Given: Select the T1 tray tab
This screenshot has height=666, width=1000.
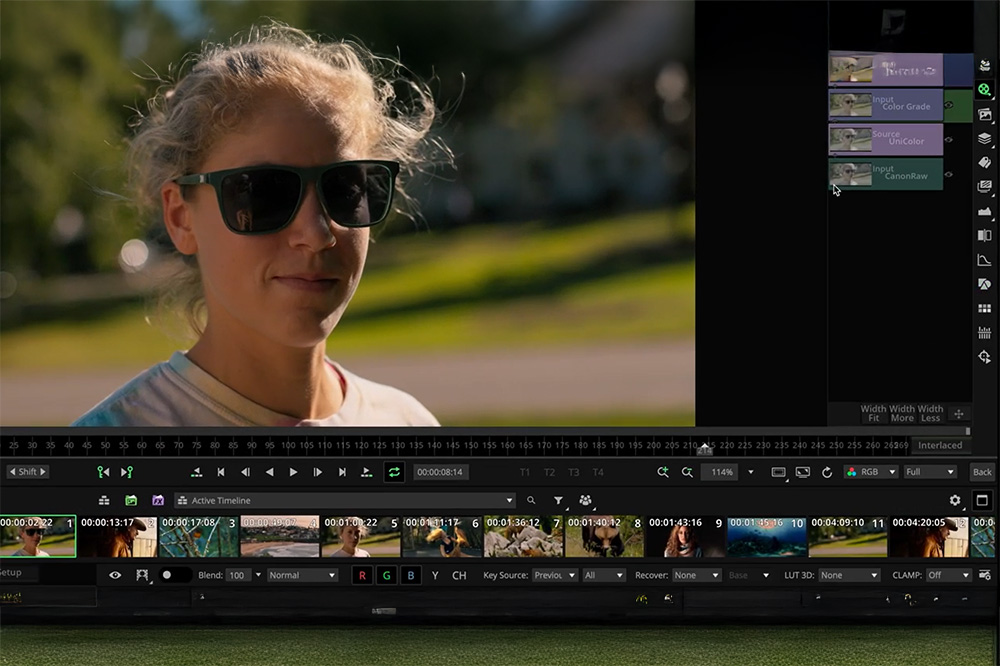Looking at the screenshot, I should 525,472.
